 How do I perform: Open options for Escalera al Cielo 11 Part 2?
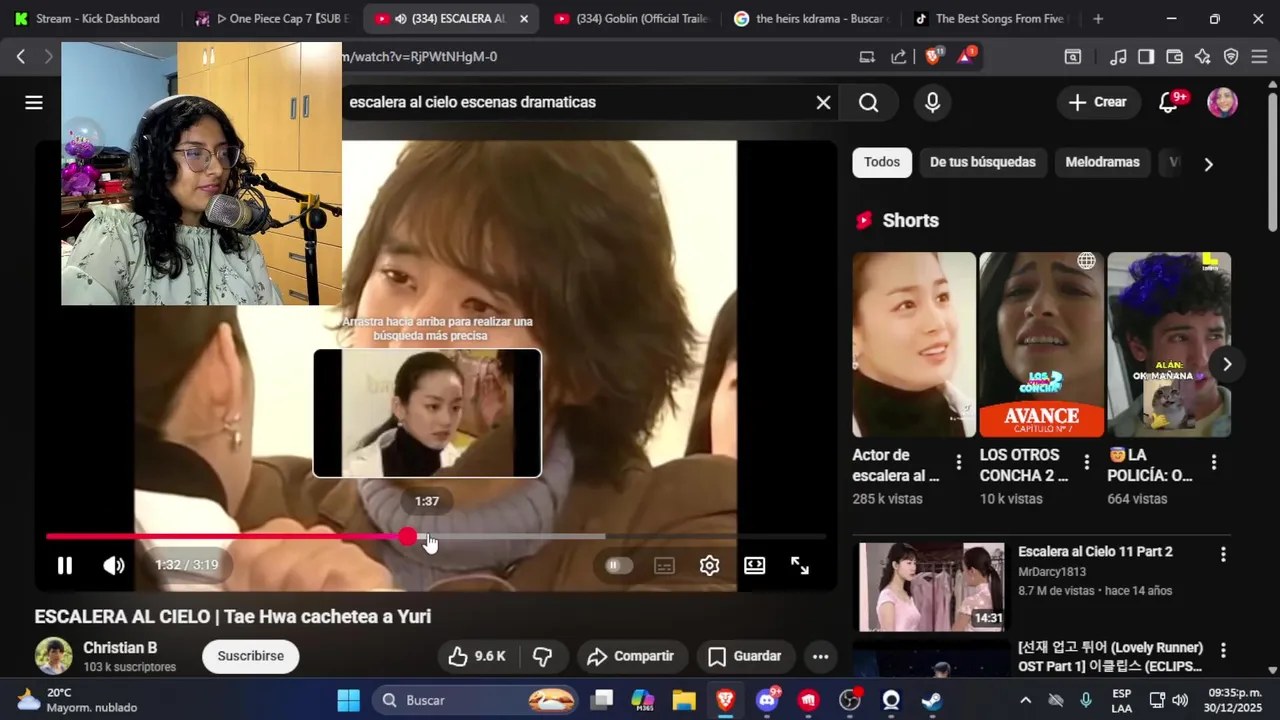pyautogui.click(x=1222, y=554)
